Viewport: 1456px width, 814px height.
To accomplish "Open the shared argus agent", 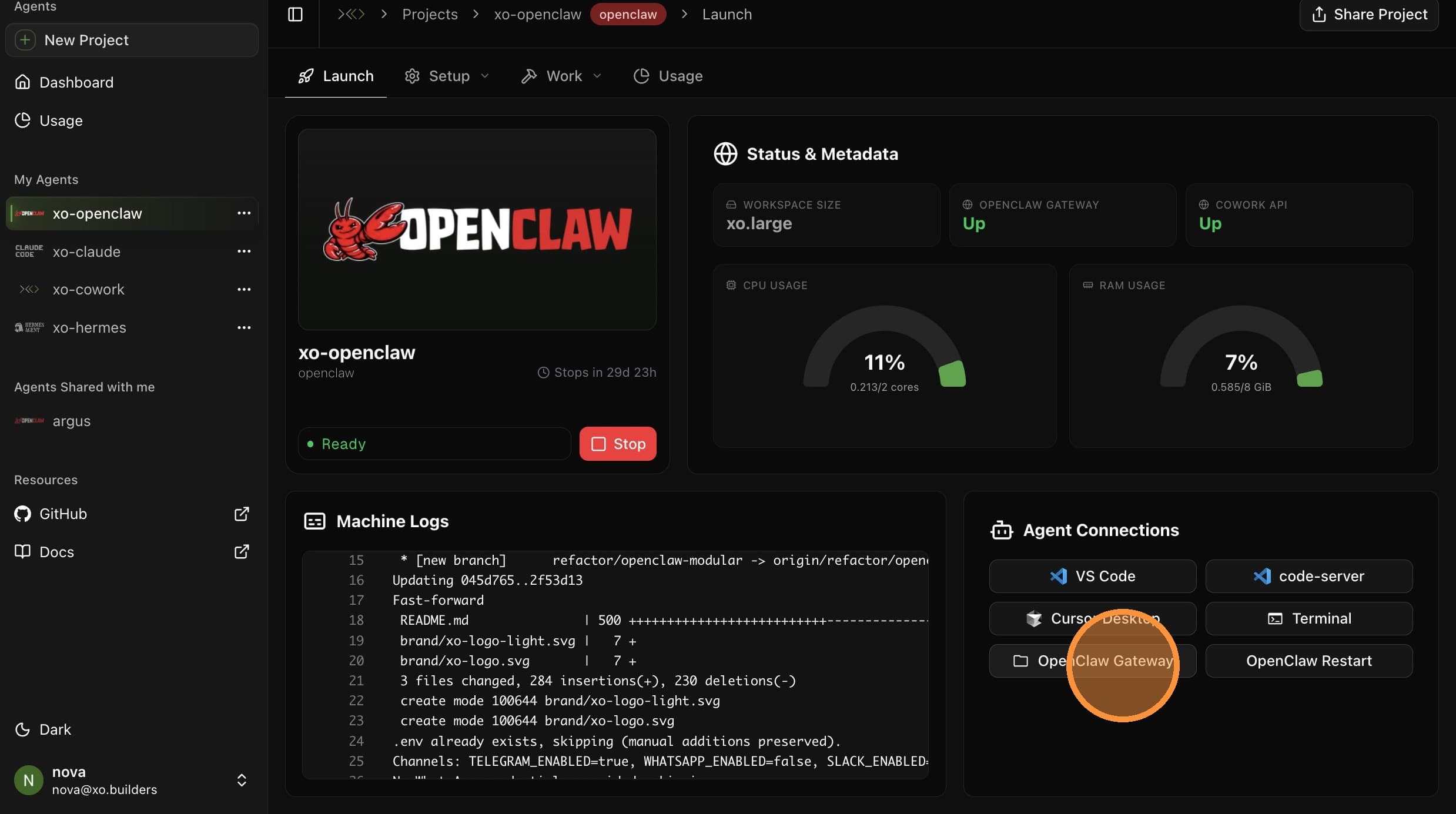I will pyautogui.click(x=72, y=421).
